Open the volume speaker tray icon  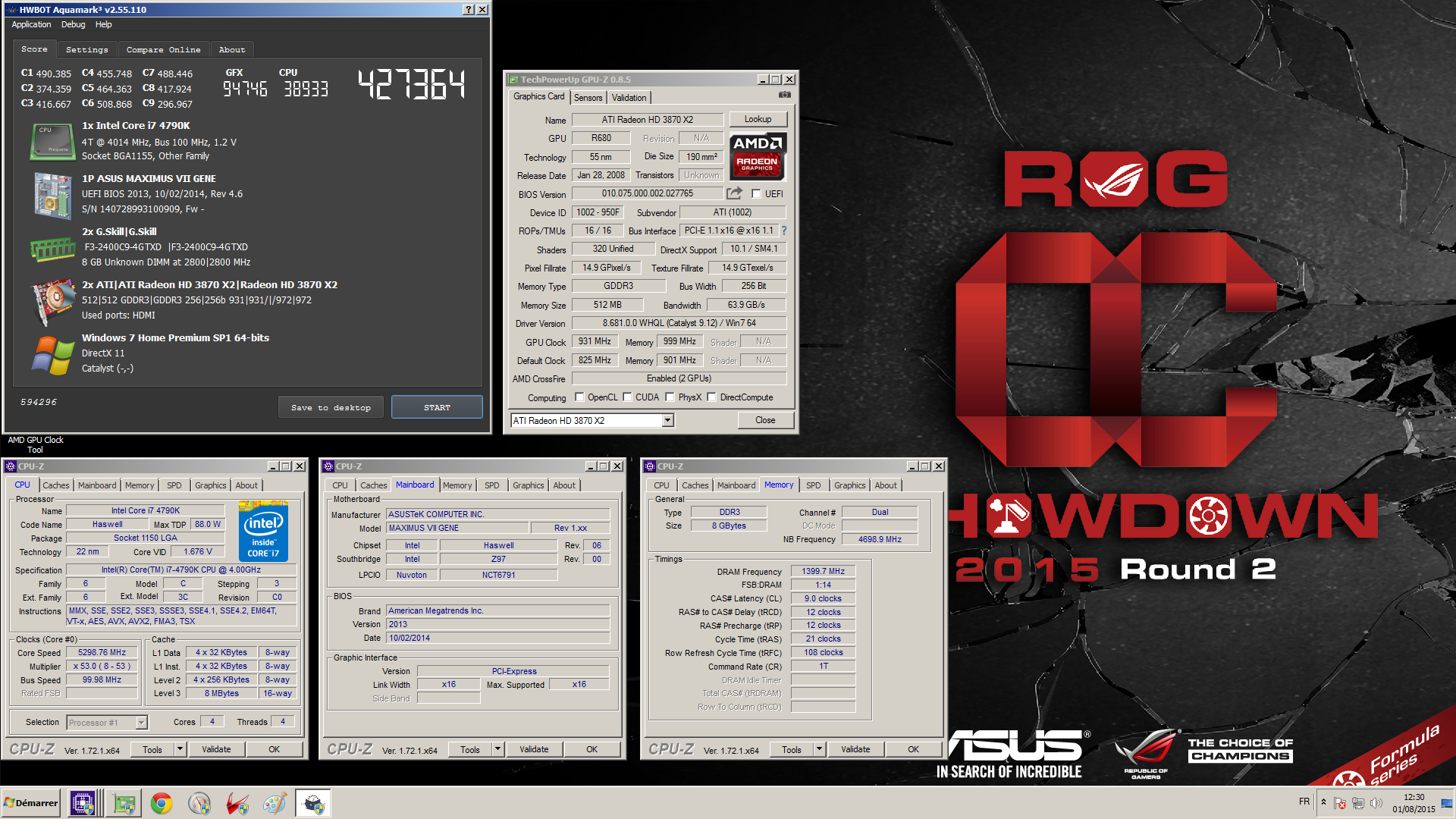point(1376,803)
